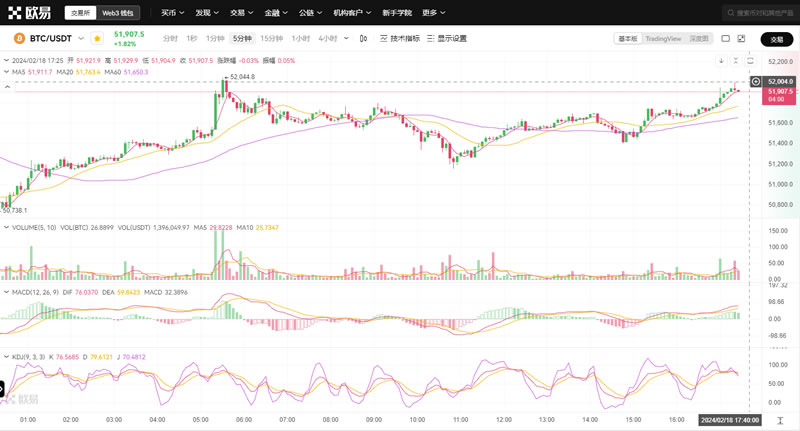Click the MA60 51,650.3 value

(136, 72)
